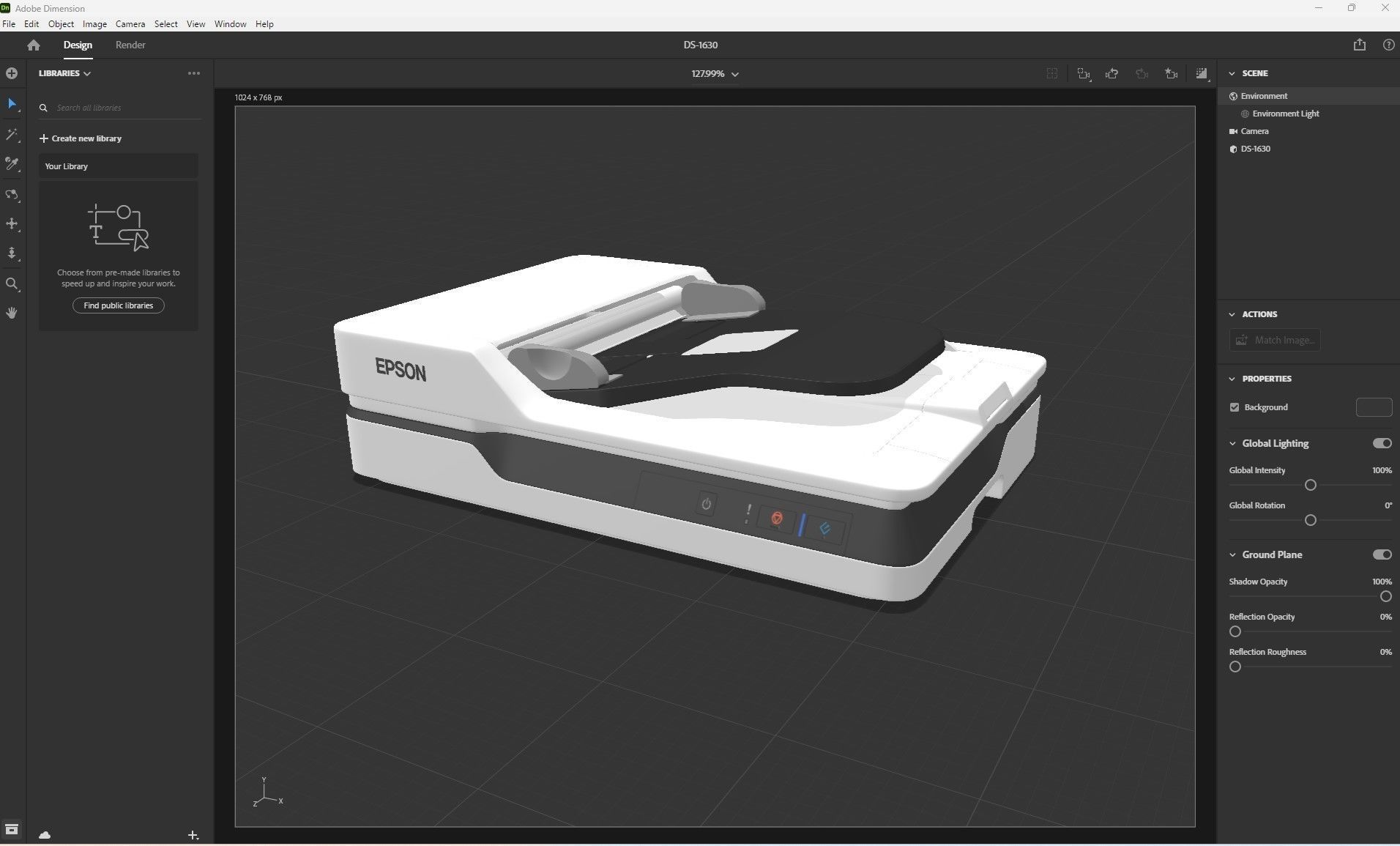The width and height of the screenshot is (1400, 846).
Task: Open the Edit menu
Action: click(x=31, y=24)
